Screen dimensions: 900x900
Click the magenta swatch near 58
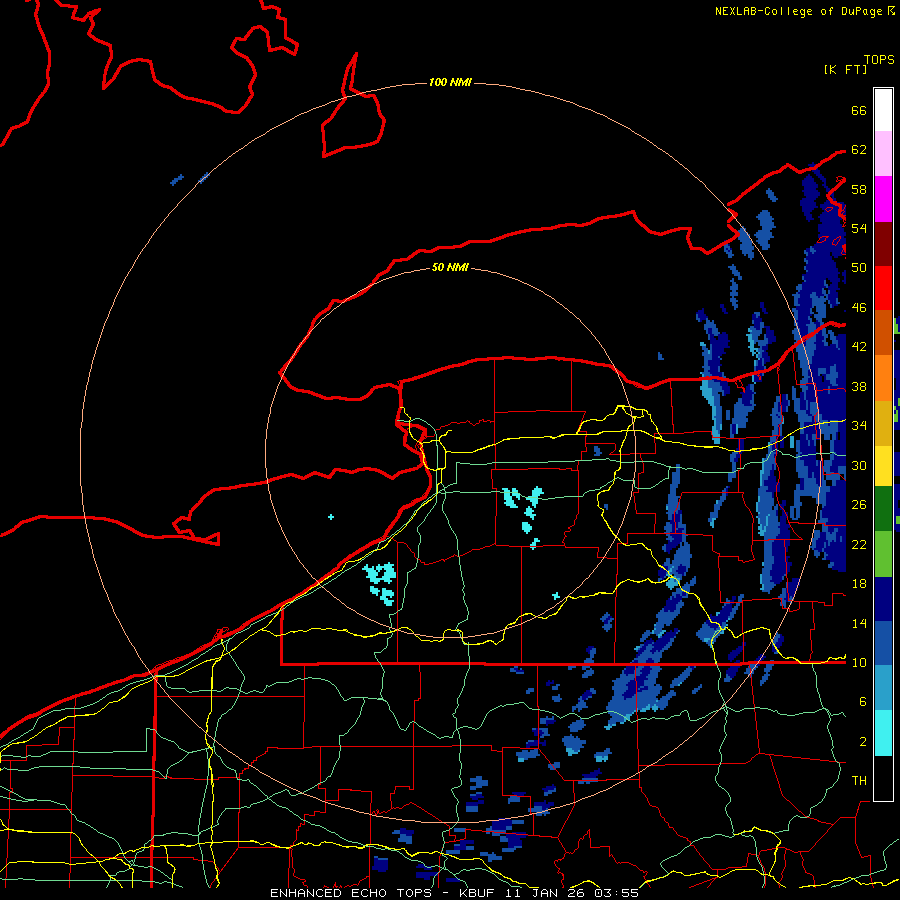click(883, 199)
